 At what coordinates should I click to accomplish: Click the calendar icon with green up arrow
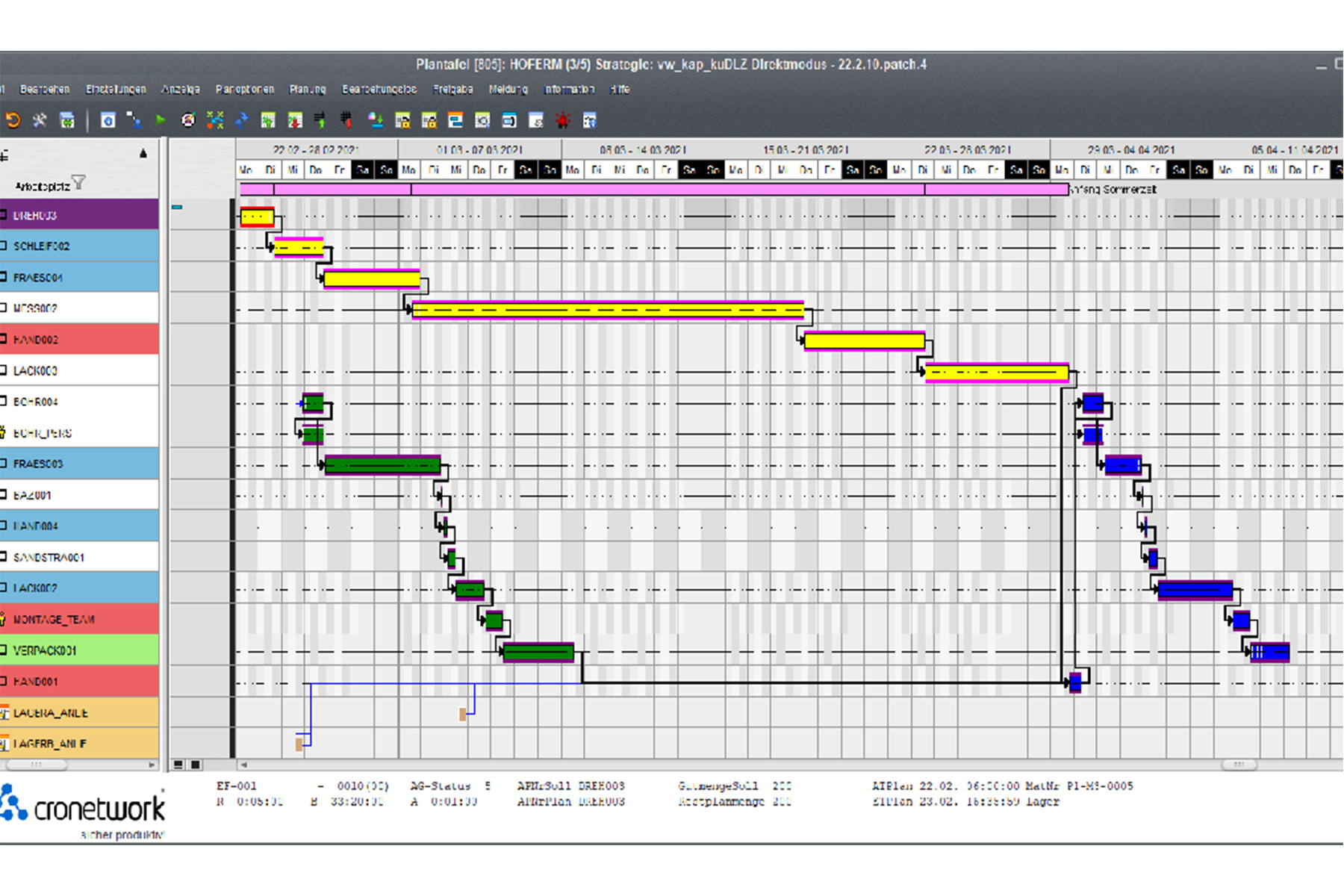pos(268,120)
